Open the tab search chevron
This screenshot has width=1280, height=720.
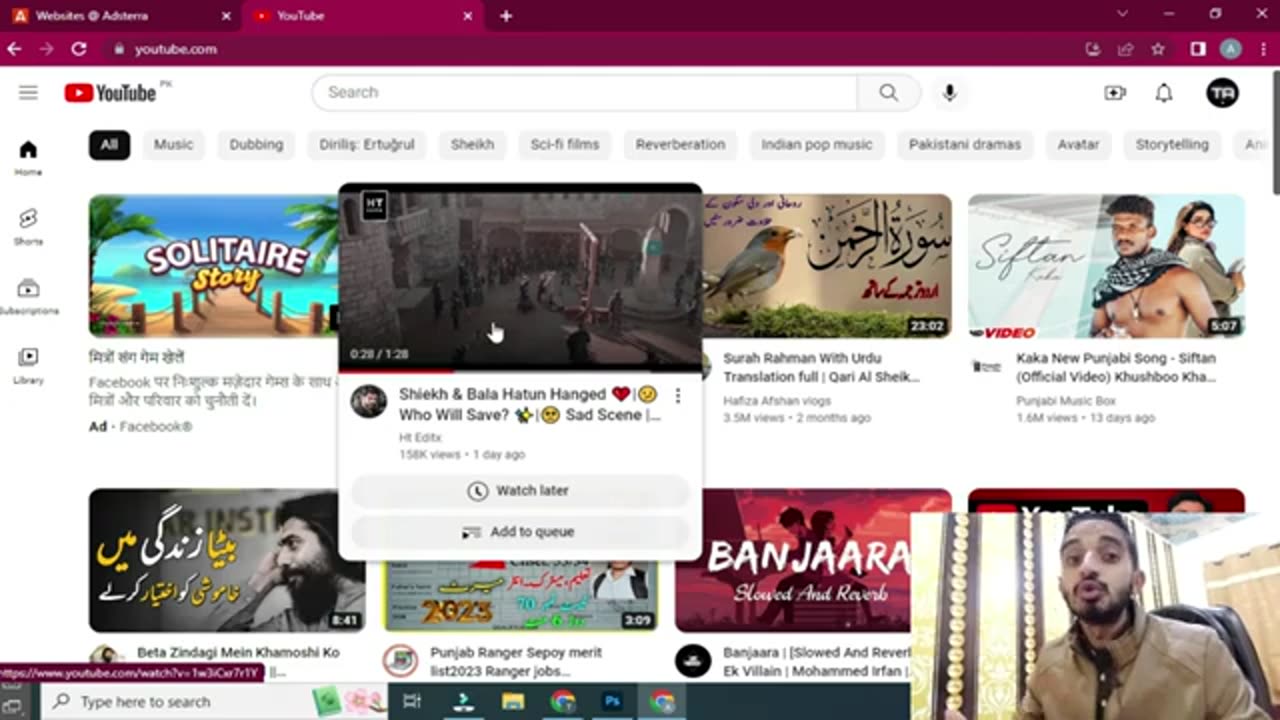coord(1123,14)
